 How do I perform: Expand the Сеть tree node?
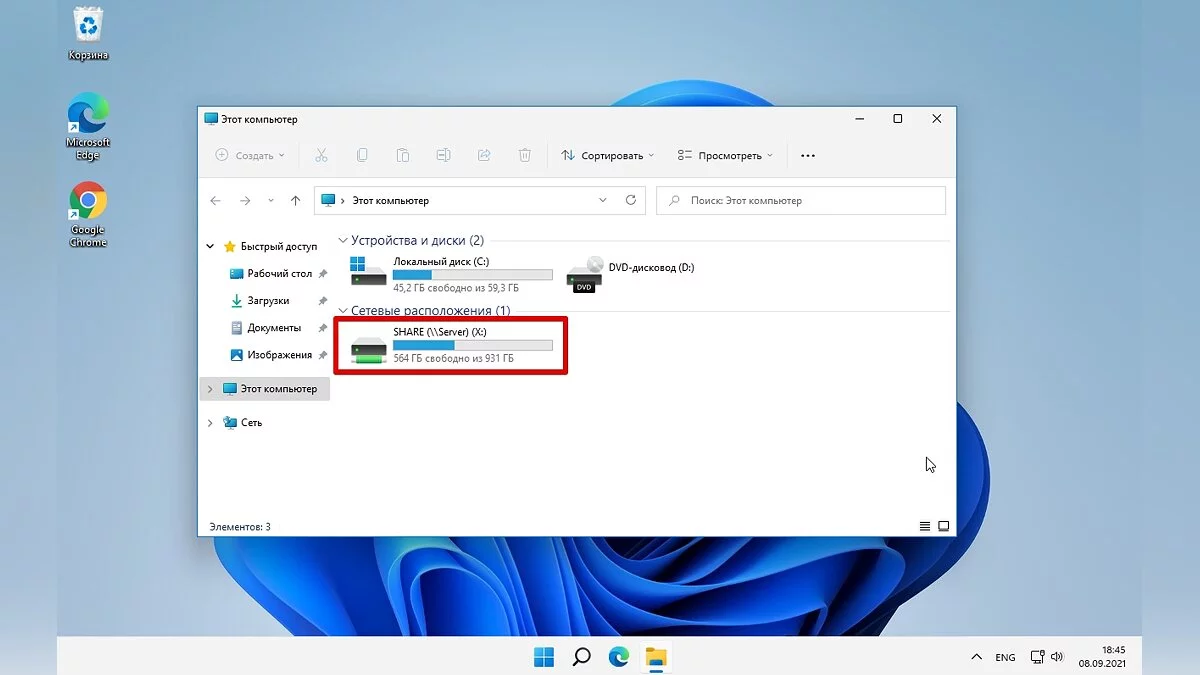pos(210,423)
